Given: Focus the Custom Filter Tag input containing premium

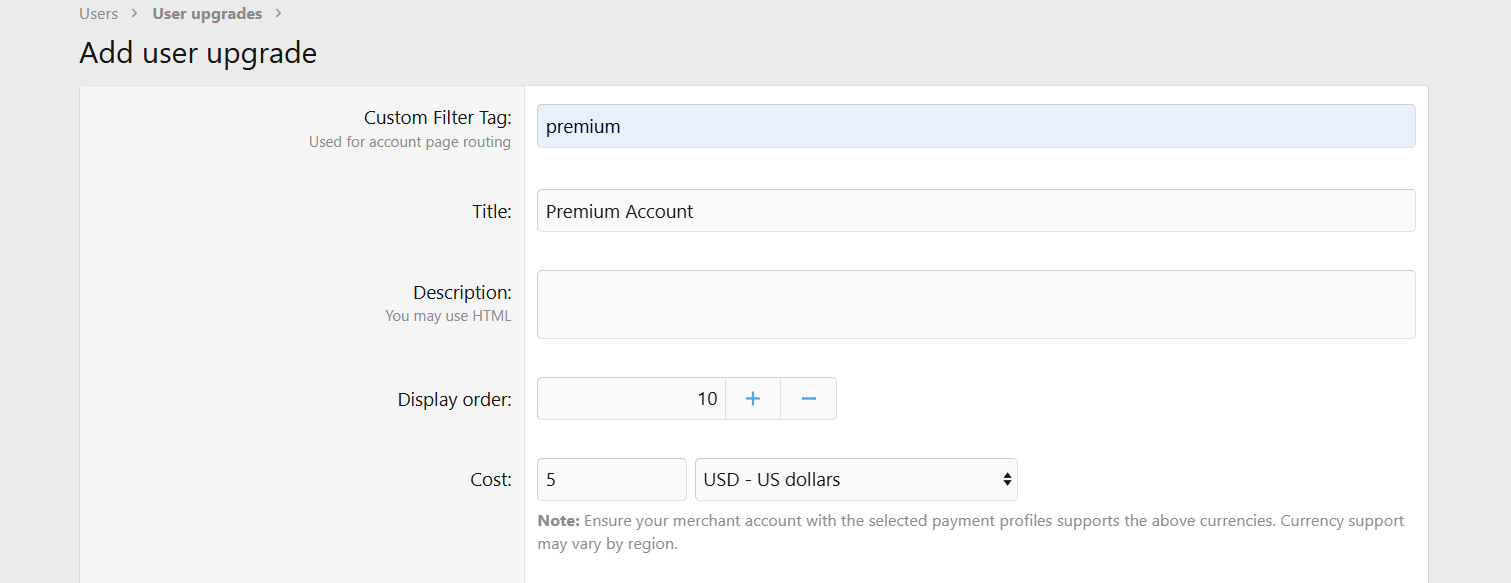Looking at the screenshot, I should point(975,127).
